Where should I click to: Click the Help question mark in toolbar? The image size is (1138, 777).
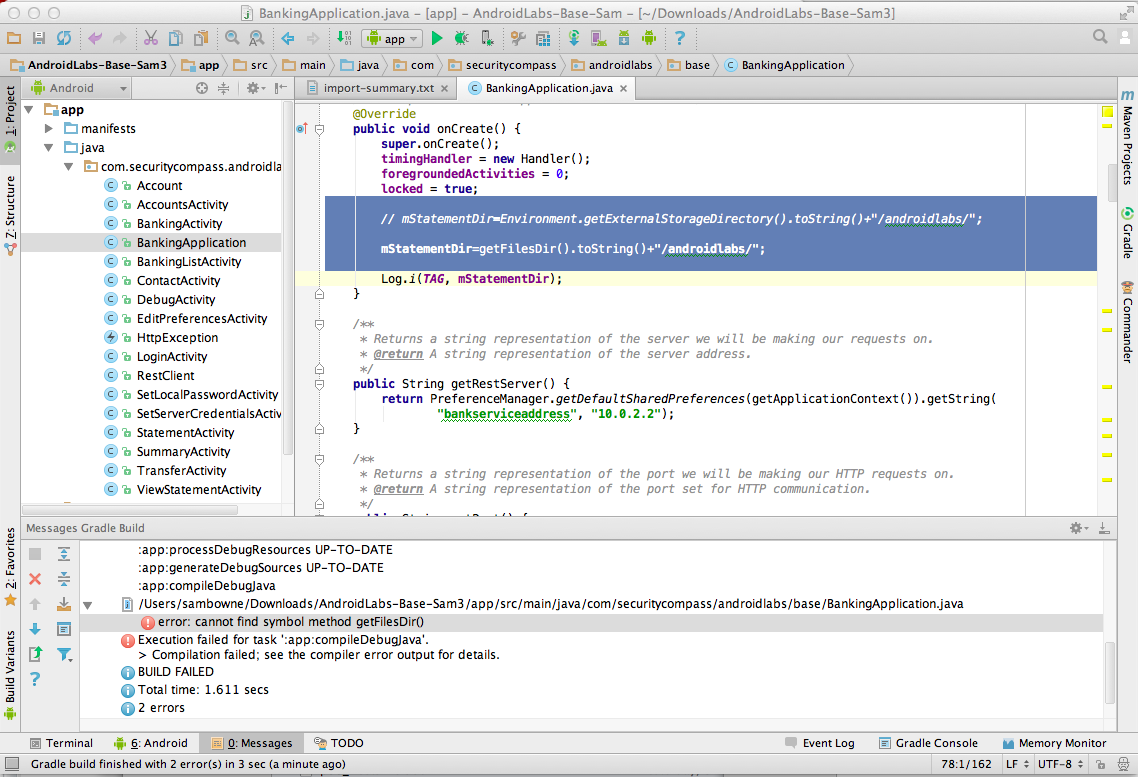[680, 38]
